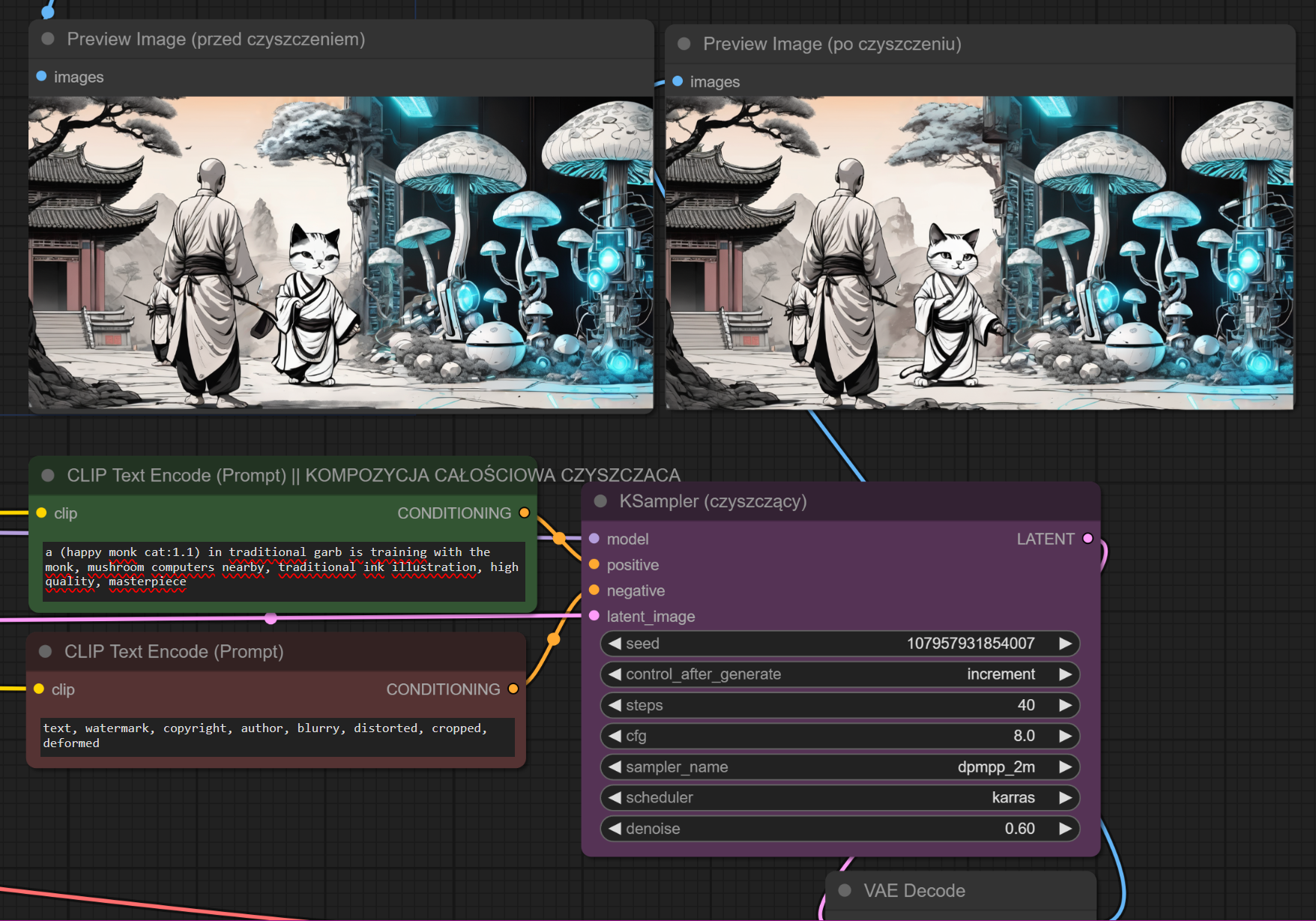Screen dimensions: 1316x921
Task: Click the preview image thumbnail before cleaning
Action: [x=340, y=253]
